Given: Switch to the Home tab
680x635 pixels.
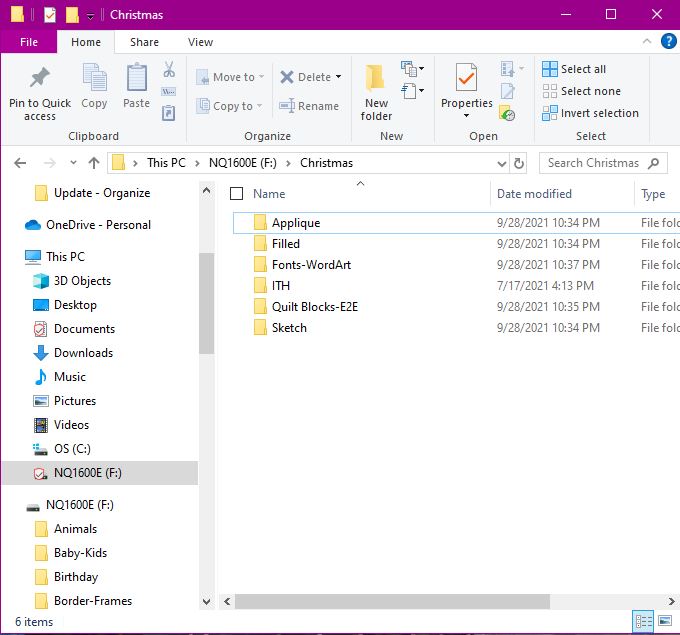Looking at the screenshot, I should (86, 42).
